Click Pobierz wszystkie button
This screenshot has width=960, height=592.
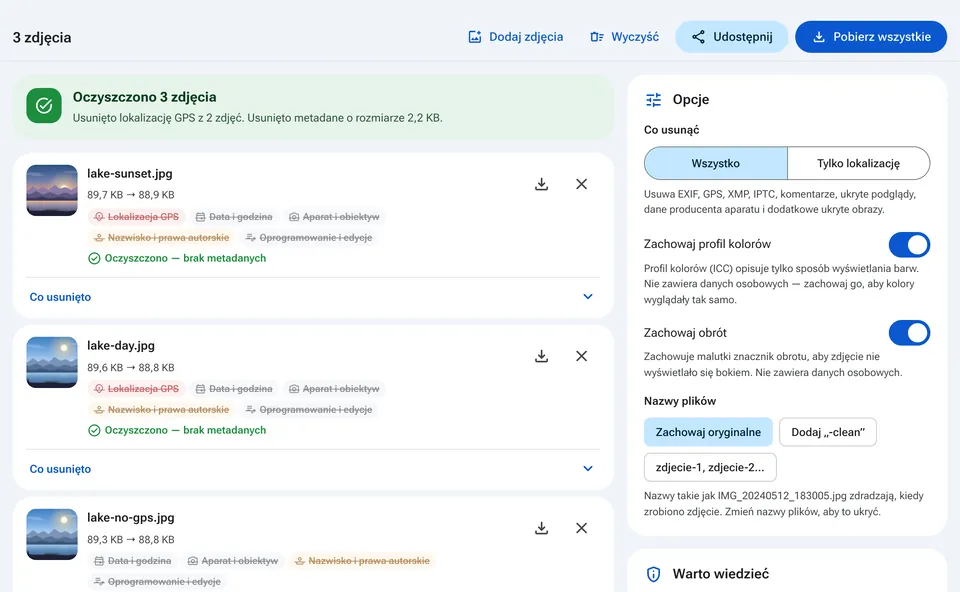(x=871, y=37)
